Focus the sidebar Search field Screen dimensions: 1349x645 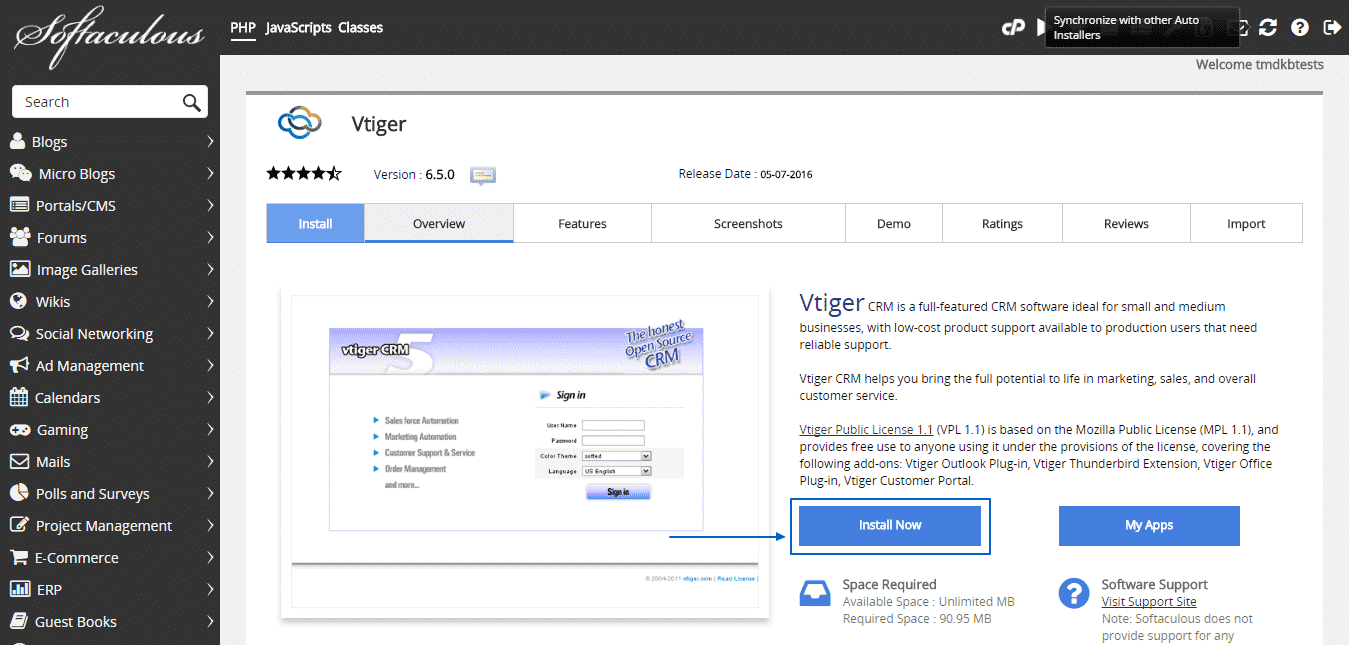pyautogui.click(x=110, y=102)
